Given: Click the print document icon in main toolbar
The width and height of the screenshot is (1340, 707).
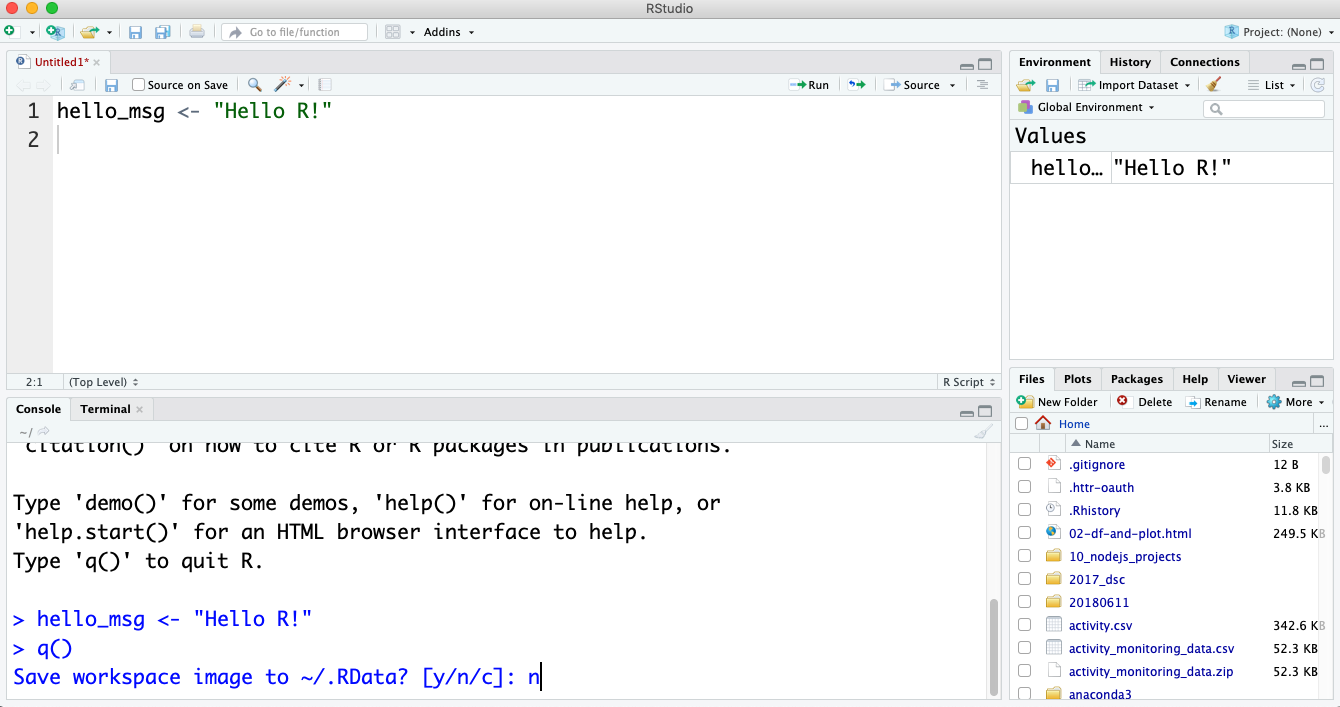Looking at the screenshot, I should click(197, 32).
